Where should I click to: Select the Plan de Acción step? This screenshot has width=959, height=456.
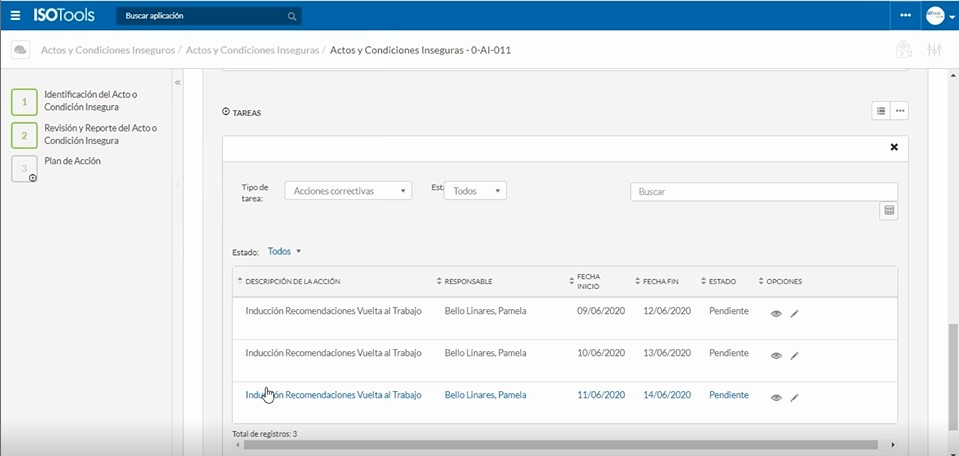(x=72, y=161)
